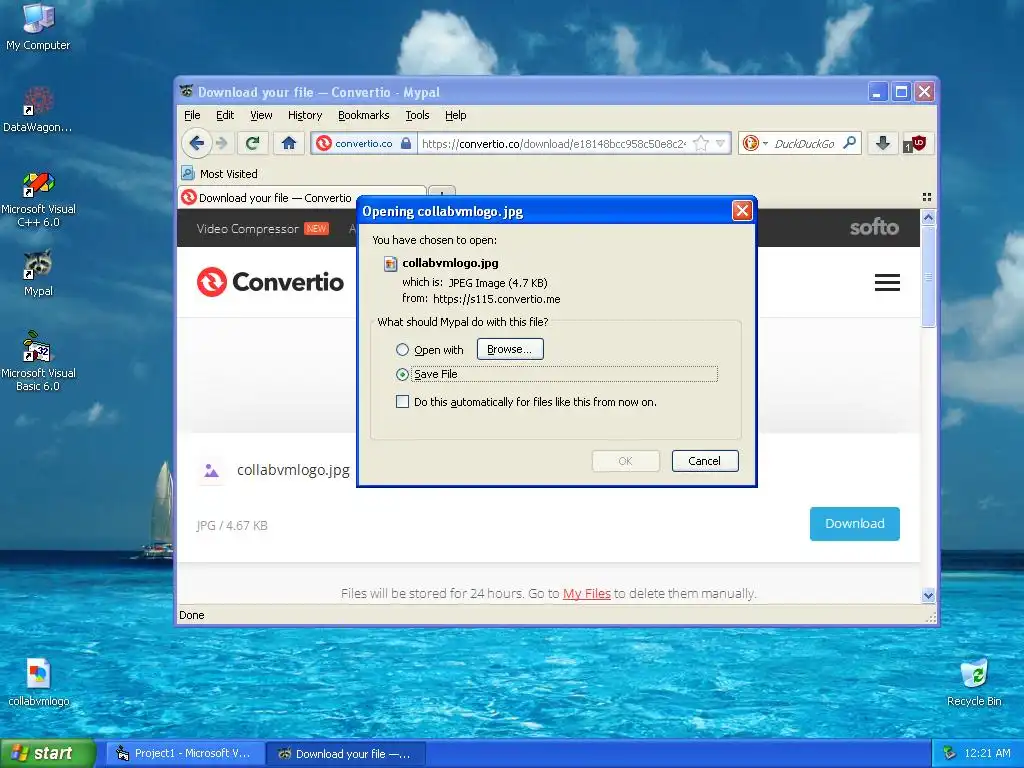1024x768 pixels.
Task: Open the DataWagon desktop shortcut
Action: pos(38,108)
